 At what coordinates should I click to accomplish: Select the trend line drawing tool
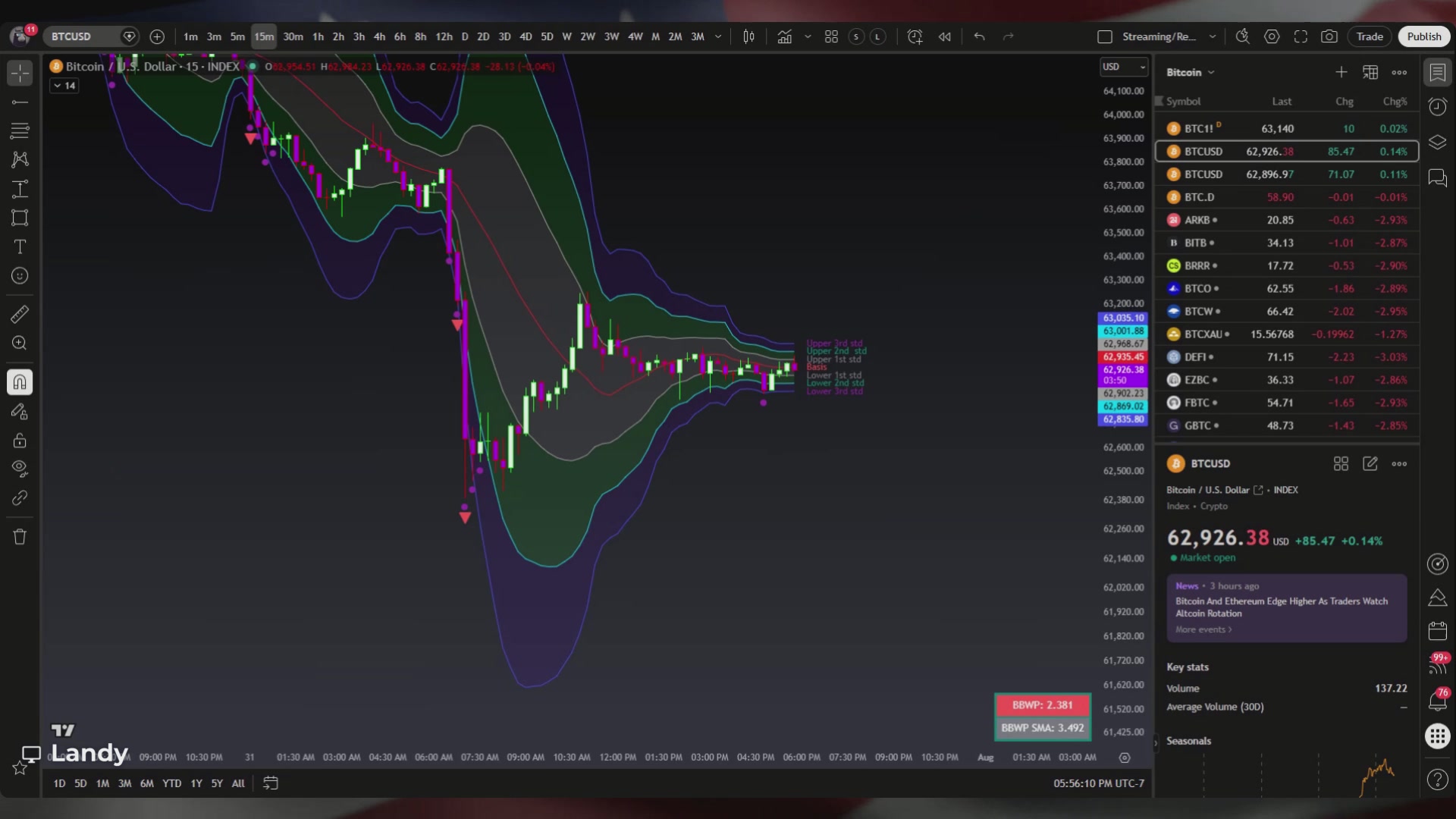pos(20,102)
